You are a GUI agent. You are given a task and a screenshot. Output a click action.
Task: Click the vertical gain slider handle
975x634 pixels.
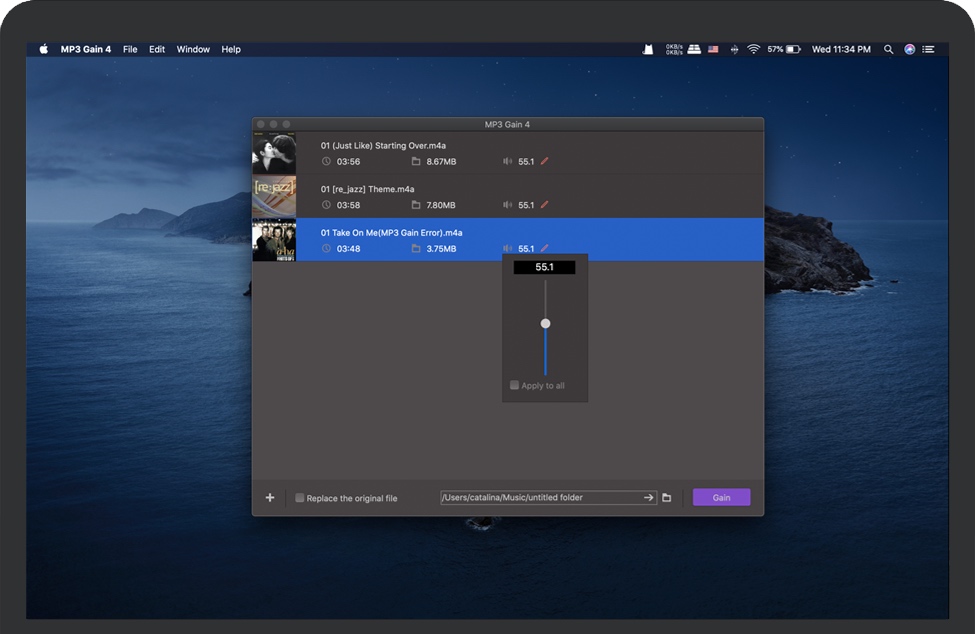[x=545, y=323]
